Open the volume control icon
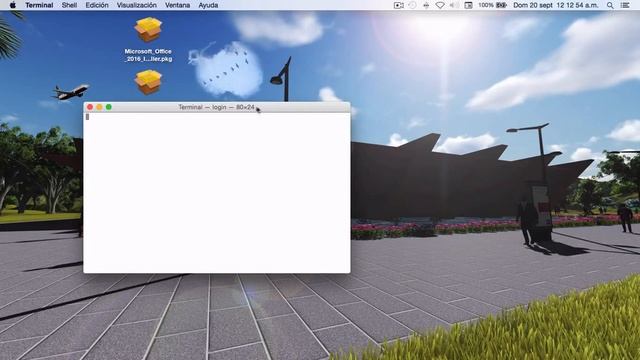 pyautogui.click(x=453, y=5)
